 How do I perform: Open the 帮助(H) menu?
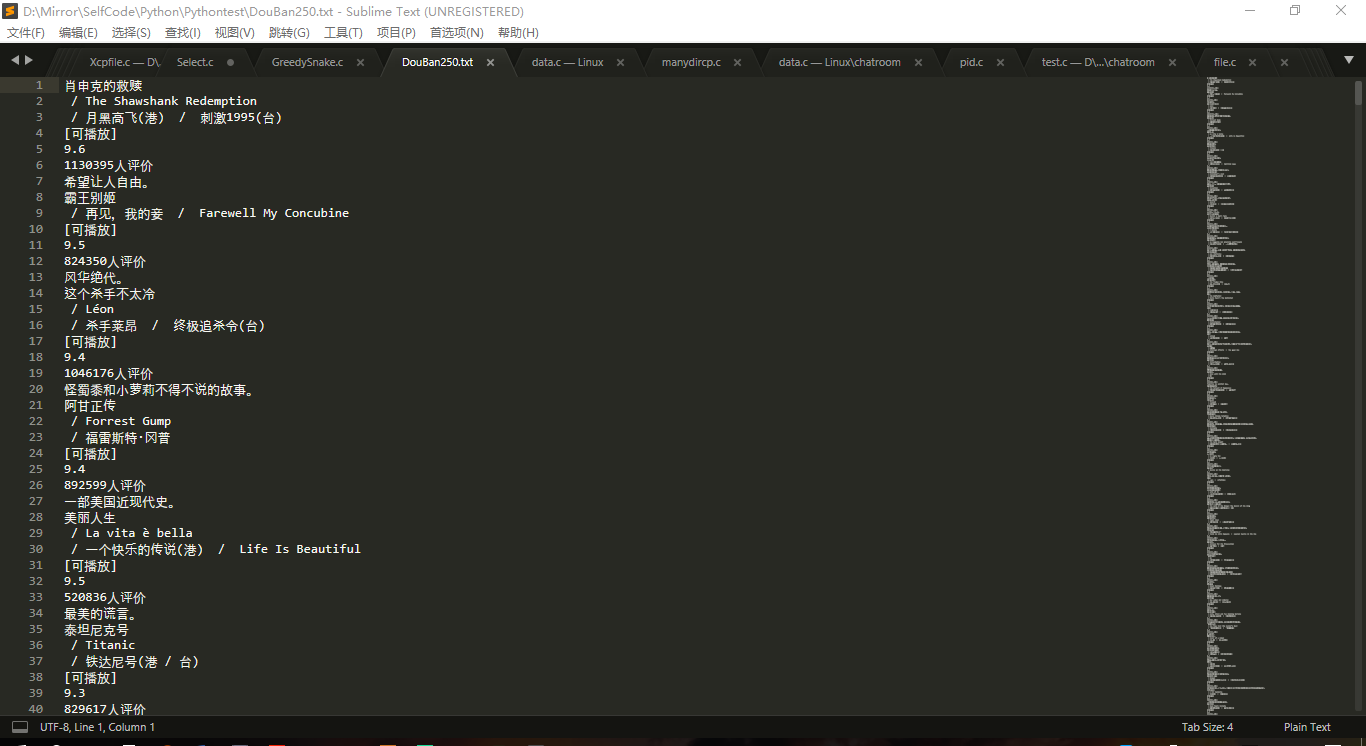pos(518,33)
